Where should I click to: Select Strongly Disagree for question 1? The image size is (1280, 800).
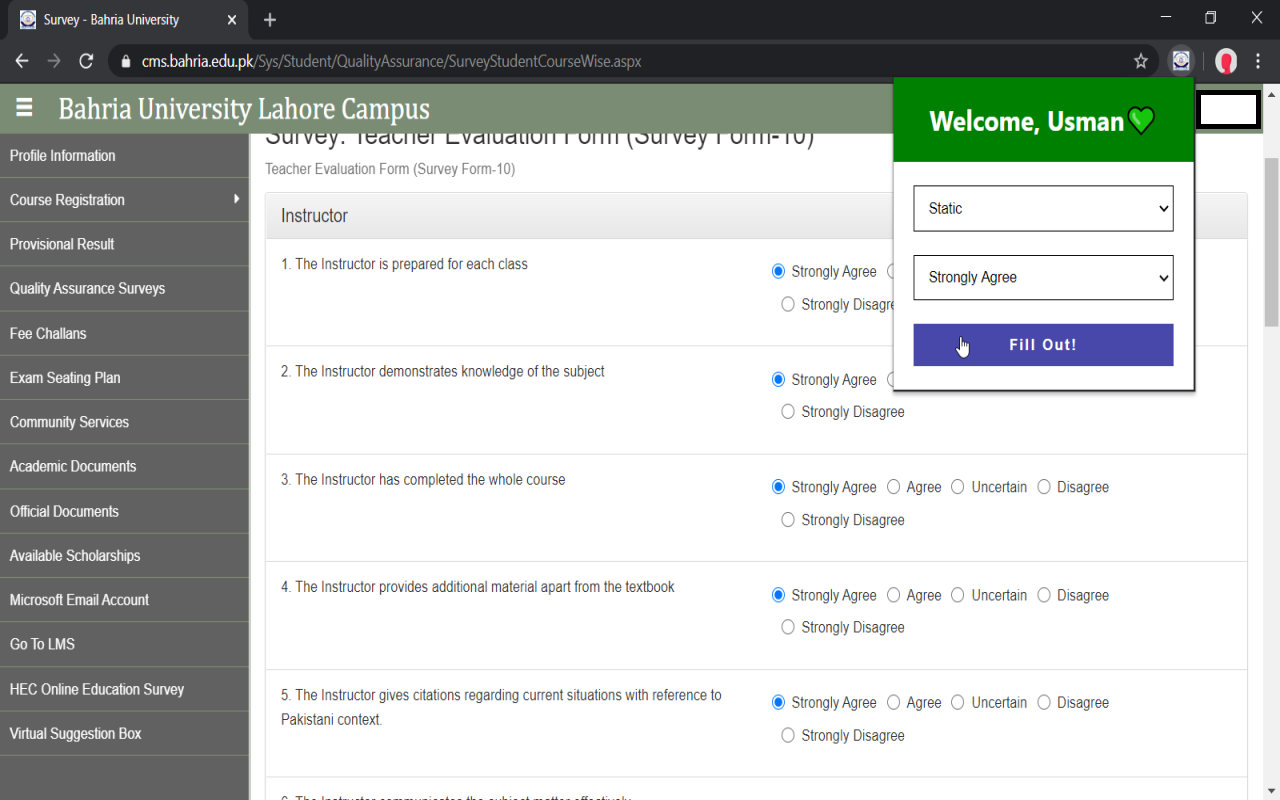point(788,304)
